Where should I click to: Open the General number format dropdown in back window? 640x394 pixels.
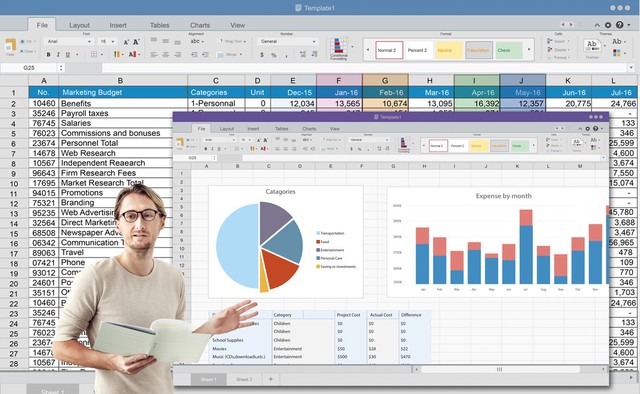tap(287, 41)
